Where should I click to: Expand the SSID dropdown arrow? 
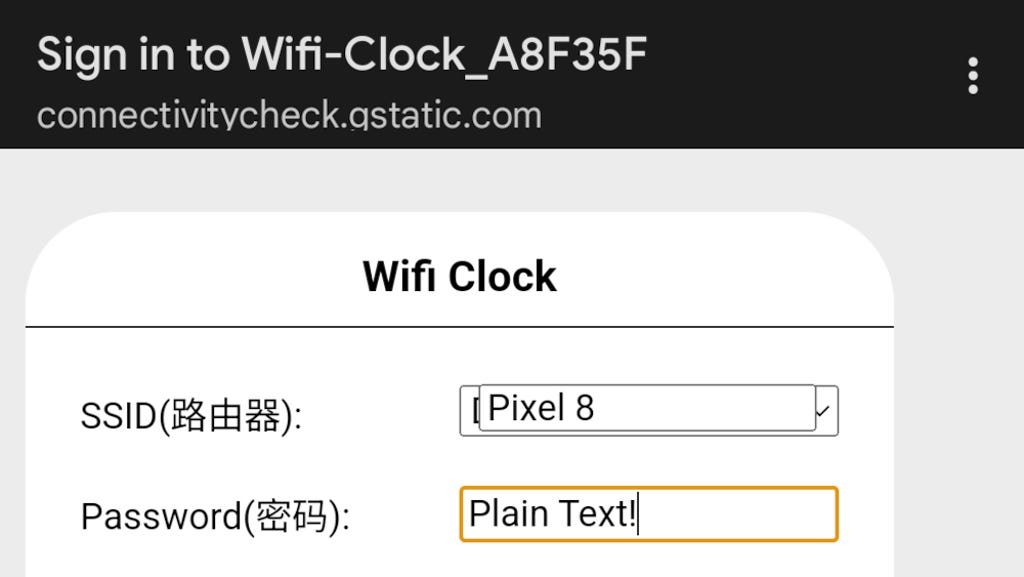coord(826,411)
